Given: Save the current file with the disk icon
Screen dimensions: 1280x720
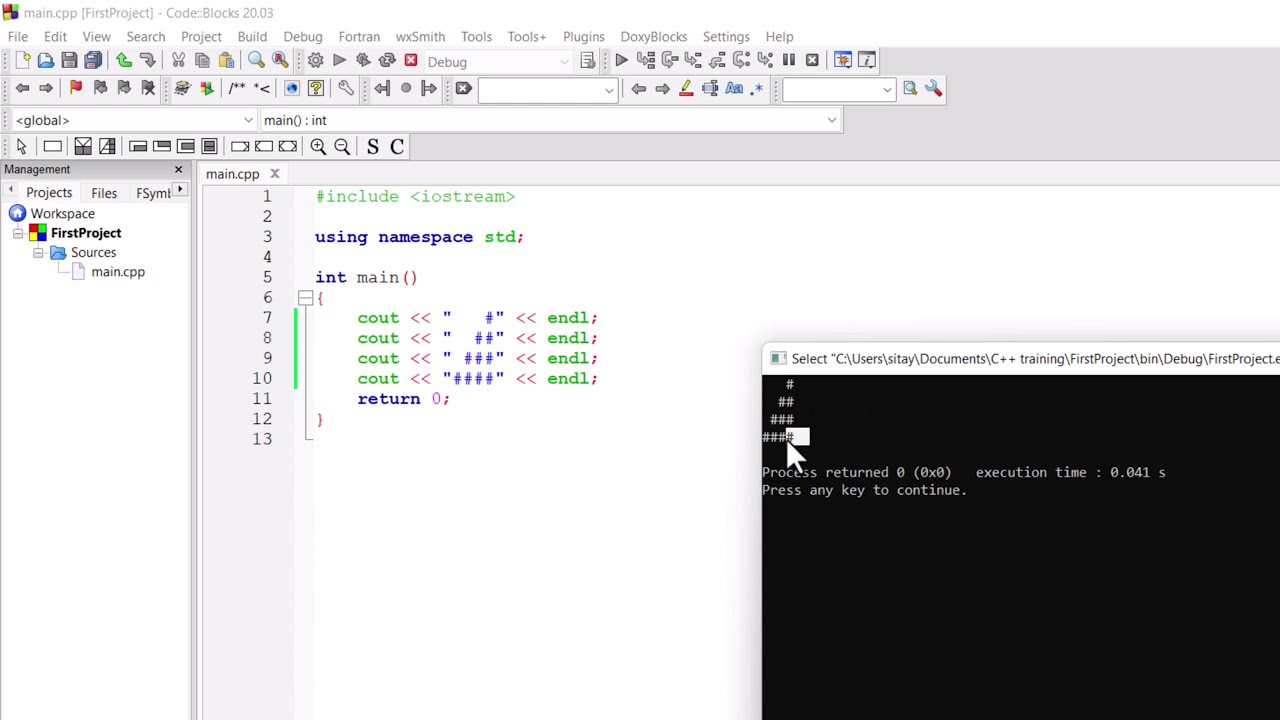Looking at the screenshot, I should (x=69, y=61).
